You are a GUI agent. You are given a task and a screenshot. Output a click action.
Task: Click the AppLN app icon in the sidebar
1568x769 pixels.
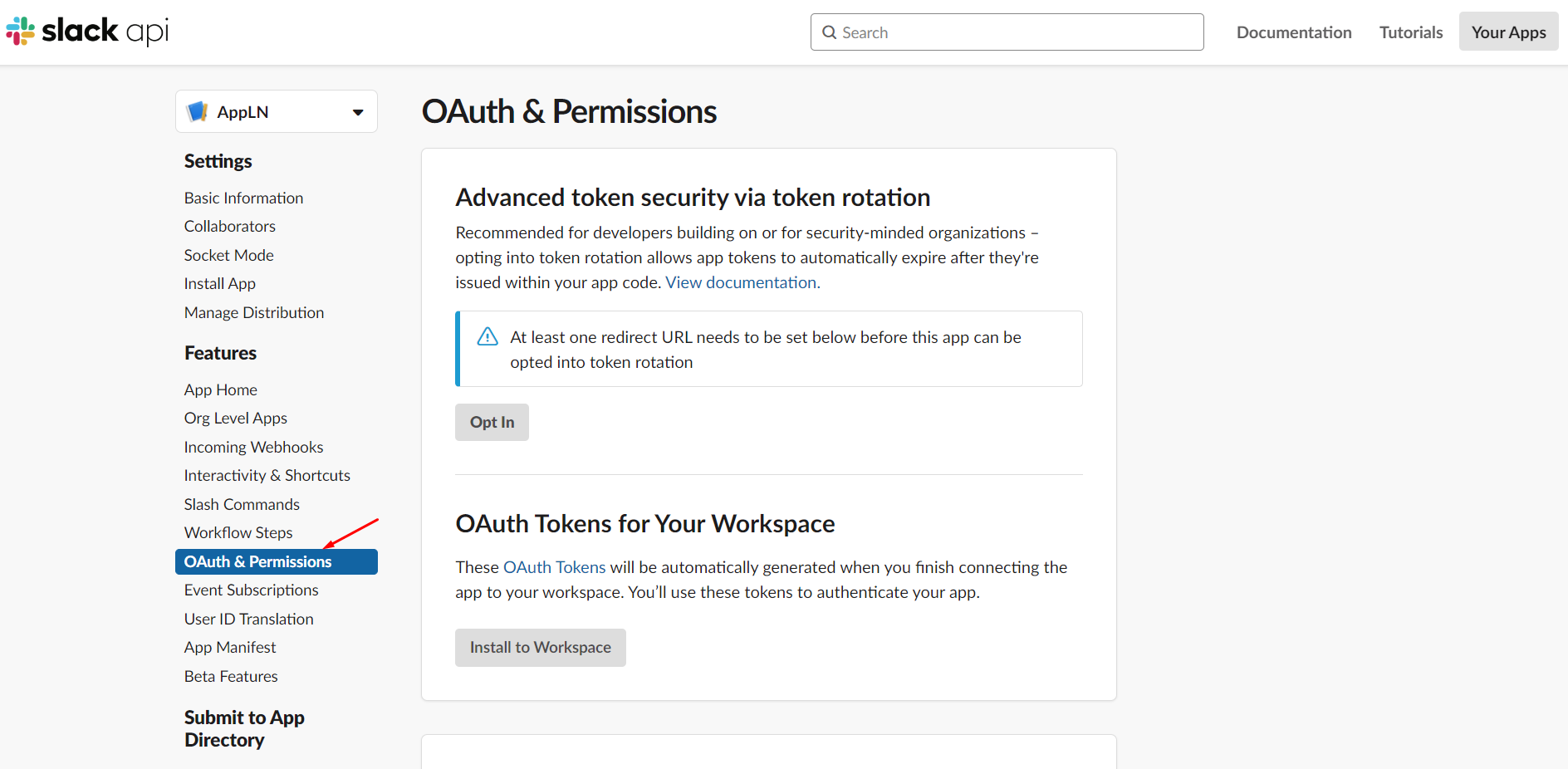(198, 110)
